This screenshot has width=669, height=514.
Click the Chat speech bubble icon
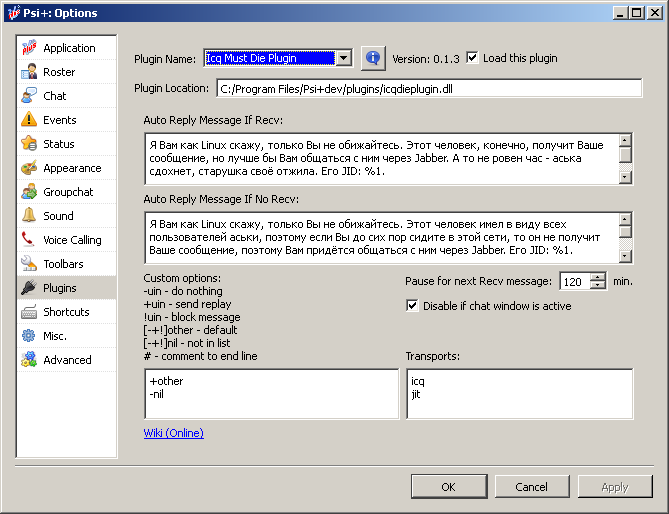click(x=29, y=96)
